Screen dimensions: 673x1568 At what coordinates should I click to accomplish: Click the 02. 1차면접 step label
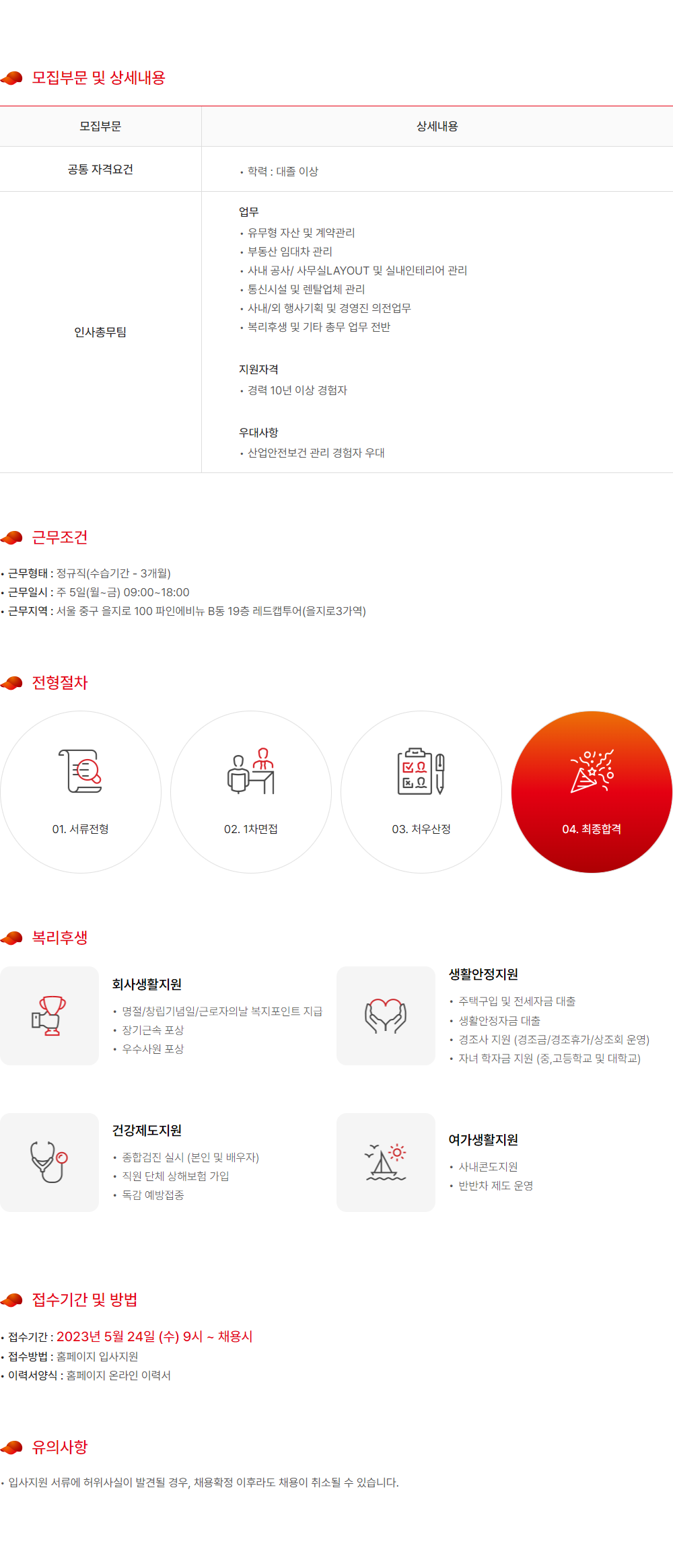coord(251,829)
